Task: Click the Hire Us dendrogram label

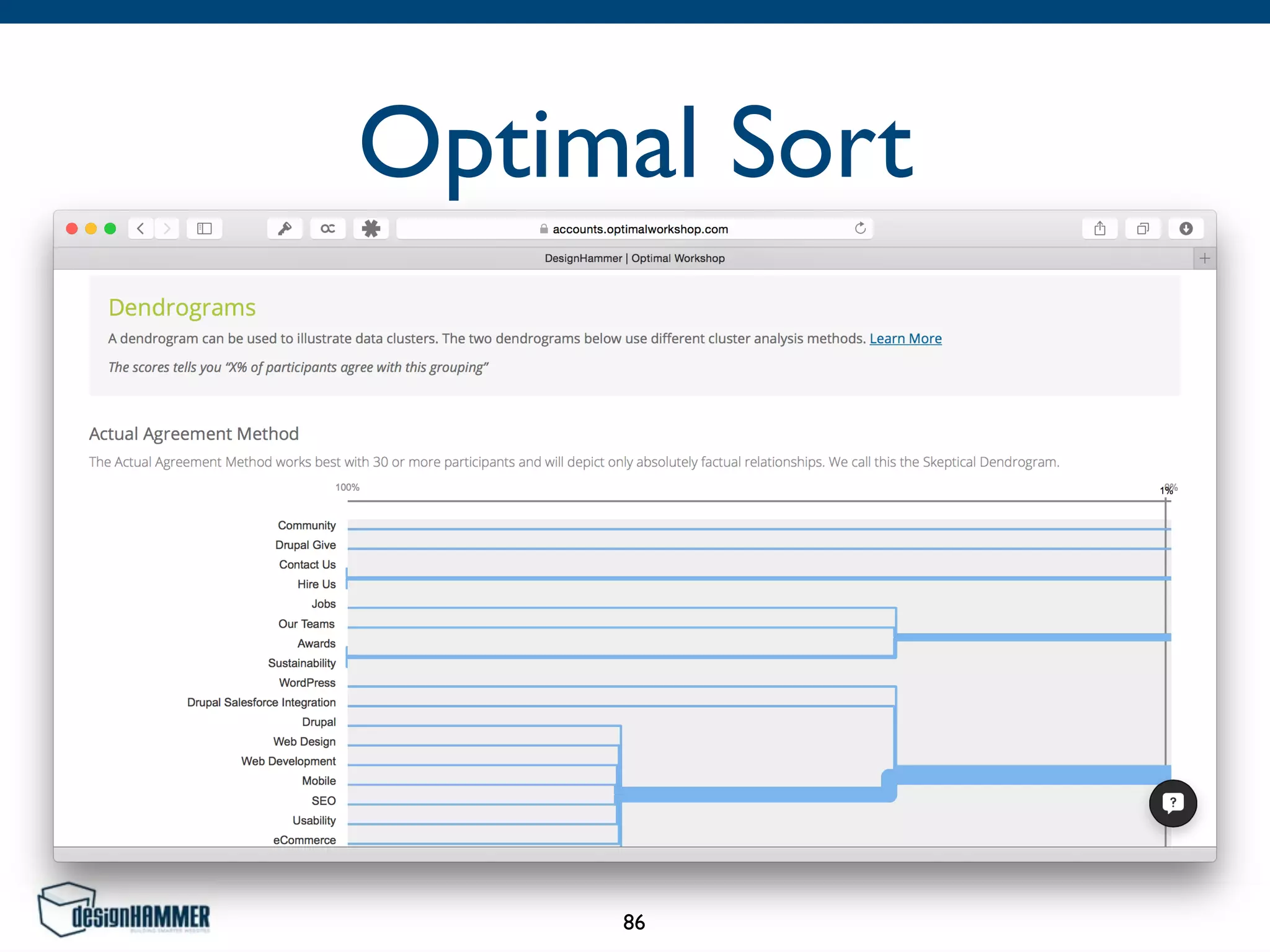Action: pyautogui.click(x=316, y=584)
